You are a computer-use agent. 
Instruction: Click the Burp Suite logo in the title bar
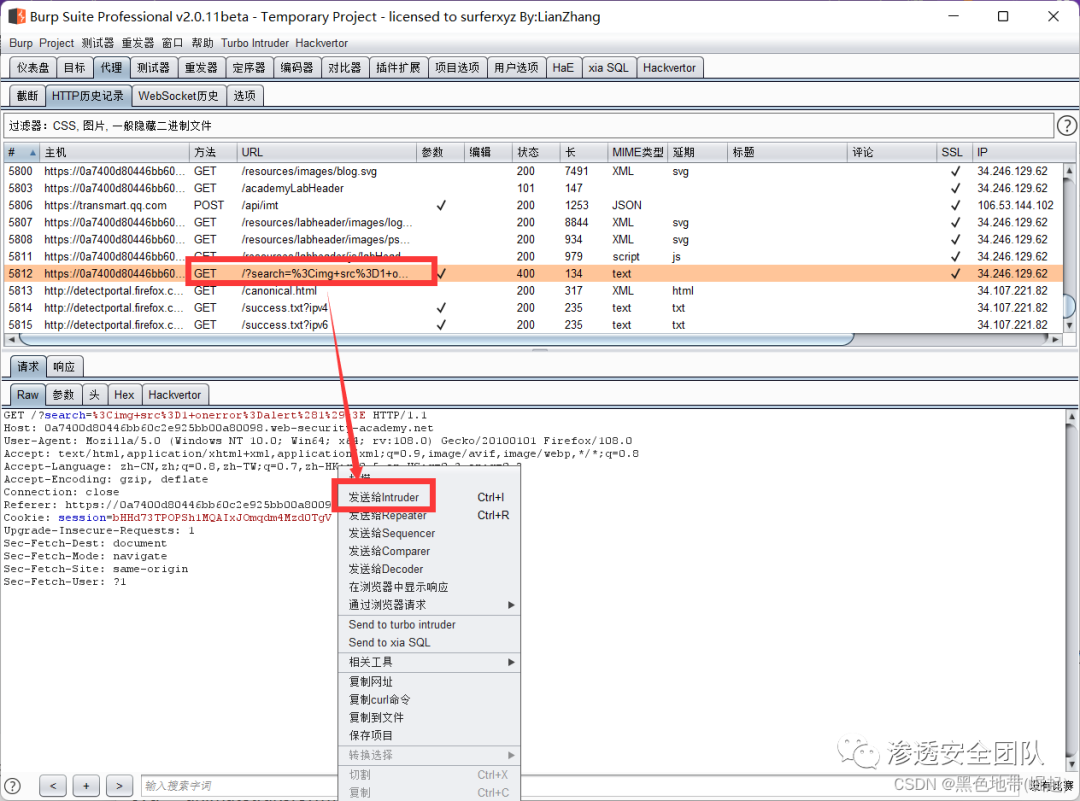tap(17, 16)
